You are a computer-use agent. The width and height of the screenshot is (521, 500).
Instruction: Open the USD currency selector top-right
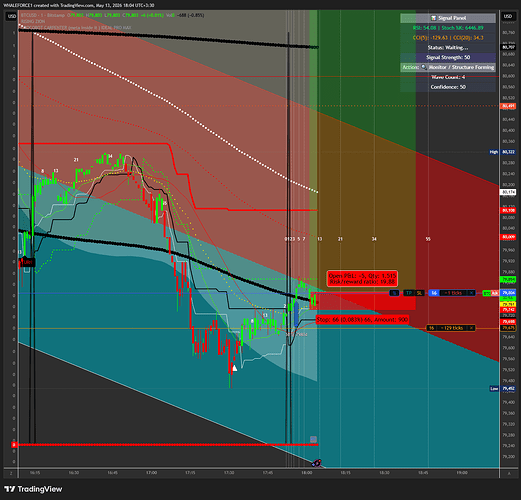coord(508,16)
